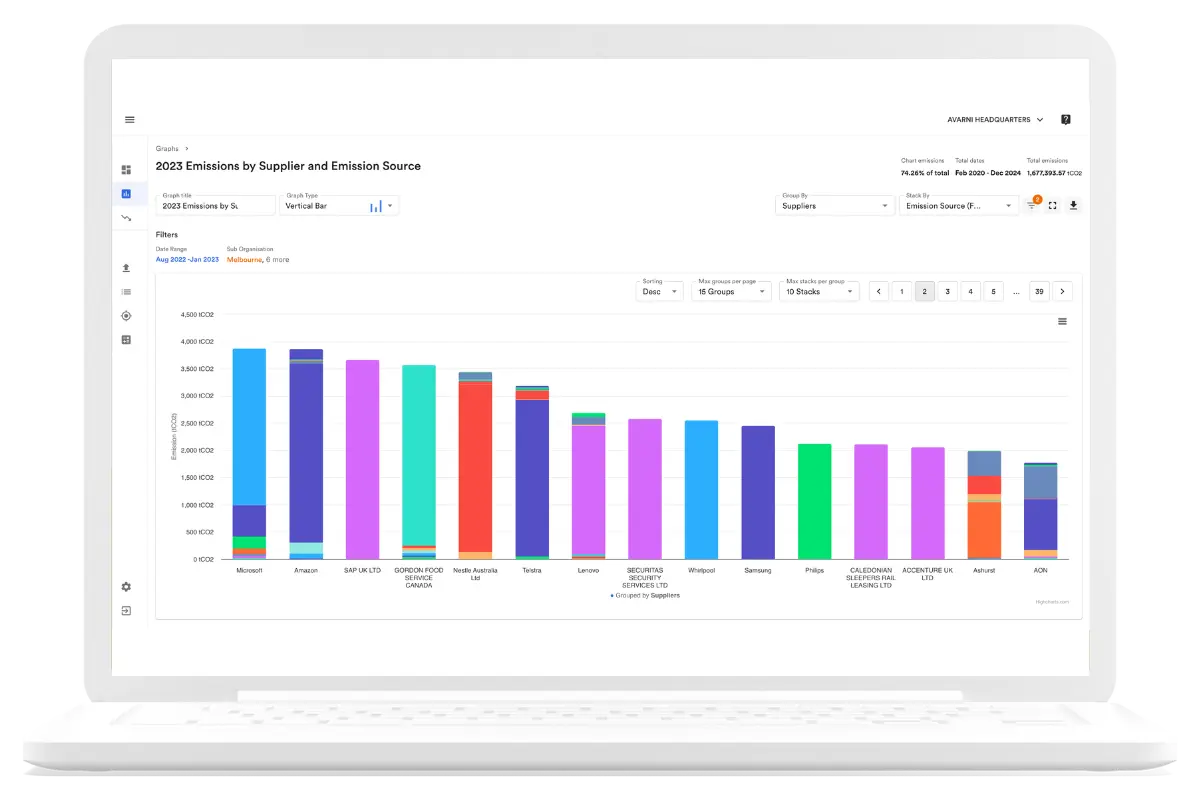The height and width of the screenshot is (800, 1200).
Task: Open the help question mark icon
Action: point(1066,120)
